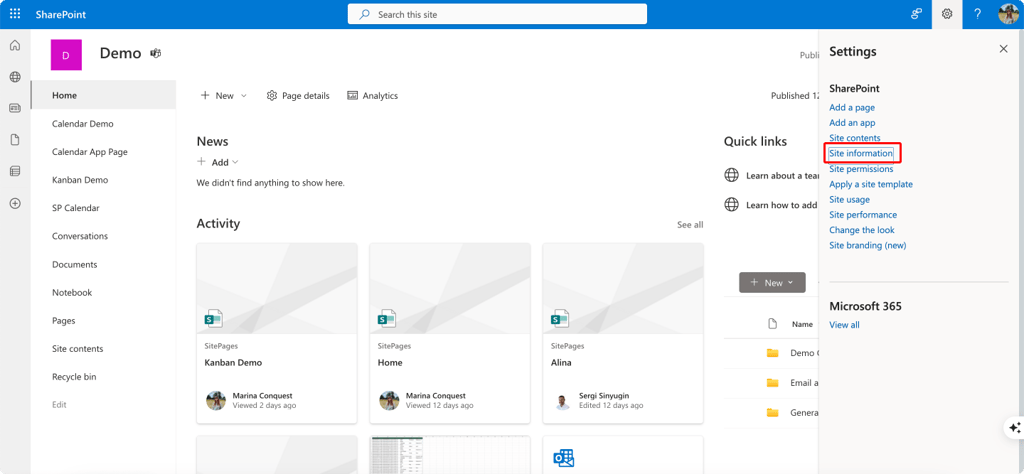1024x474 pixels.
Task: Click Sergi Sinyugin avatar on Alina card
Action: (562, 400)
